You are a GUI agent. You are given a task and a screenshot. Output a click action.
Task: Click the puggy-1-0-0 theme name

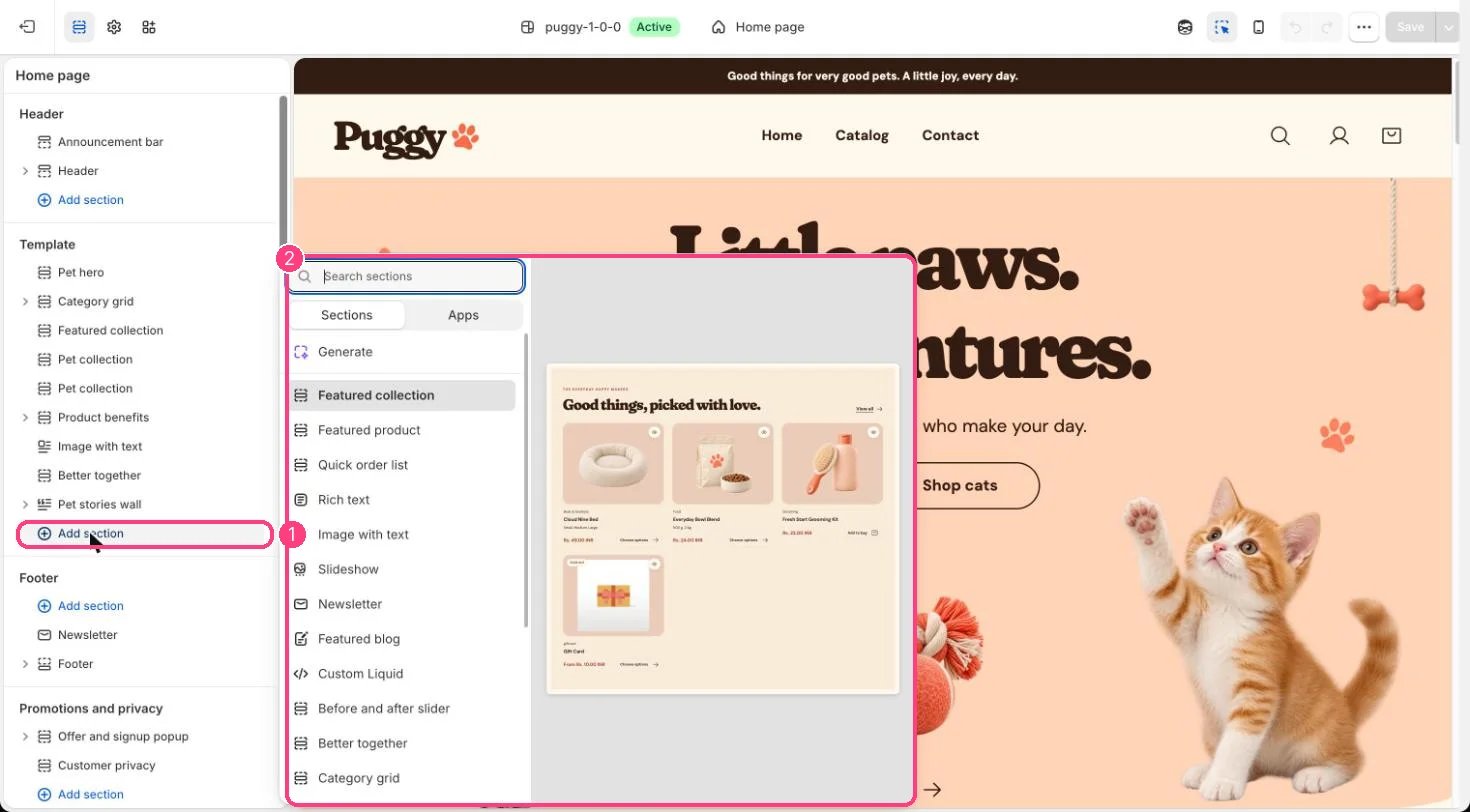tap(583, 27)
